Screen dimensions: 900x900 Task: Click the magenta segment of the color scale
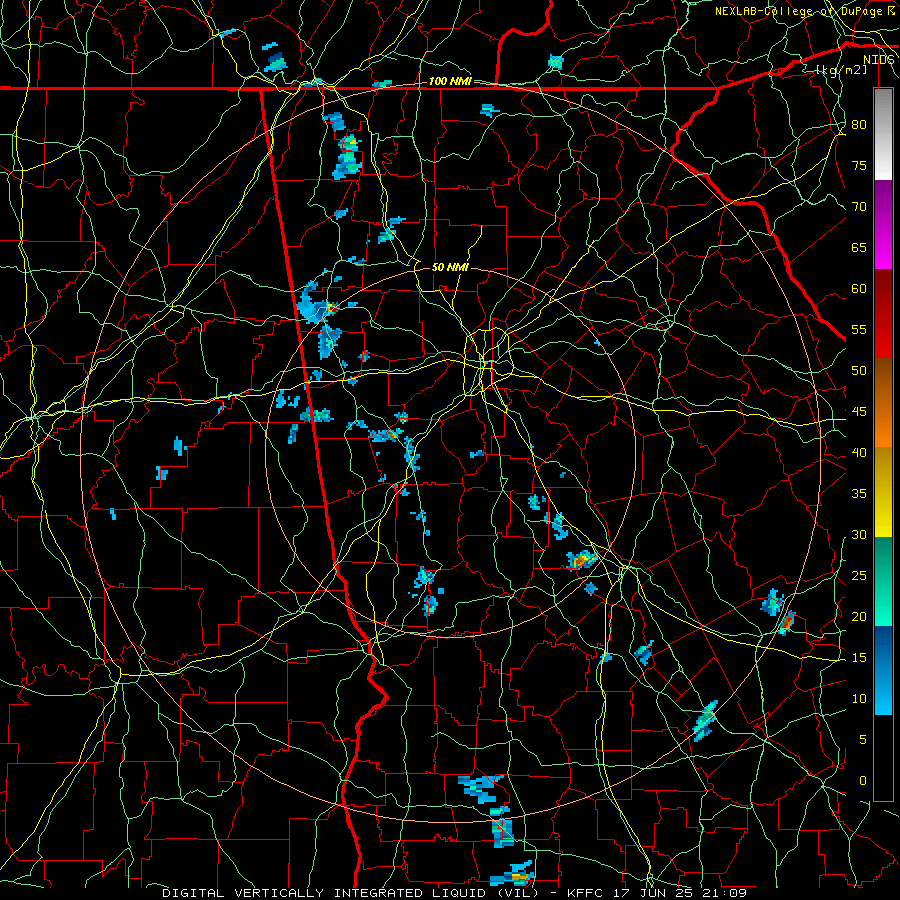pos(883,225)
